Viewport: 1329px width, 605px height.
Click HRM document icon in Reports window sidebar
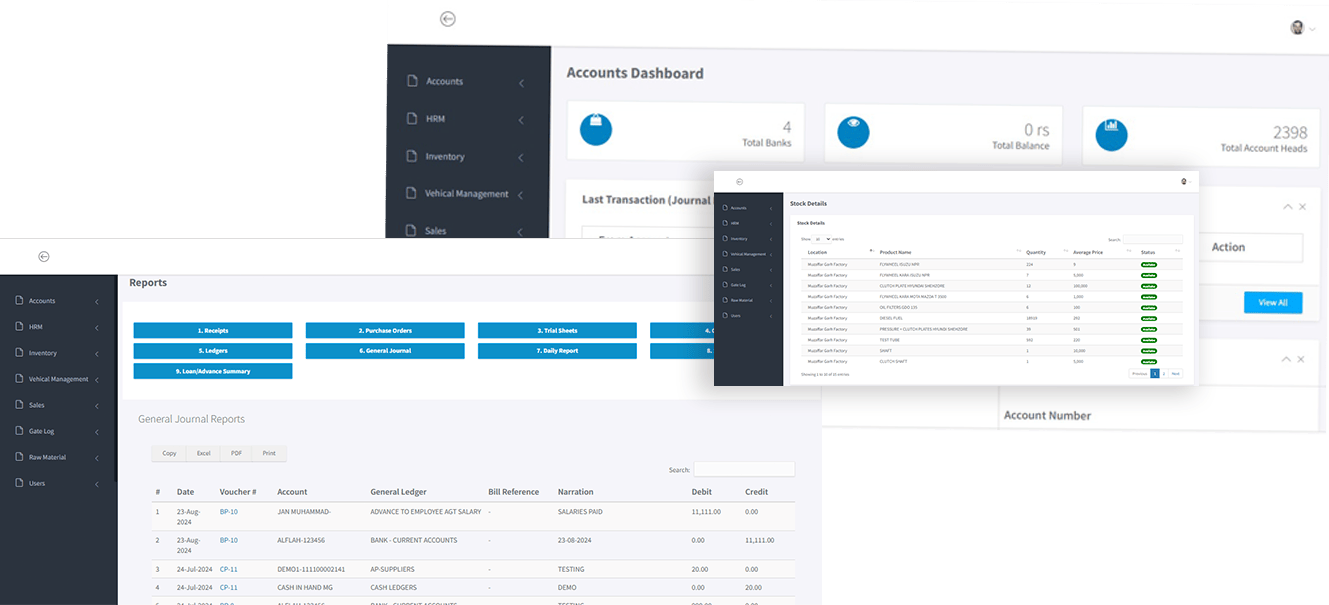pyautogui.click(x=18, y=326)
